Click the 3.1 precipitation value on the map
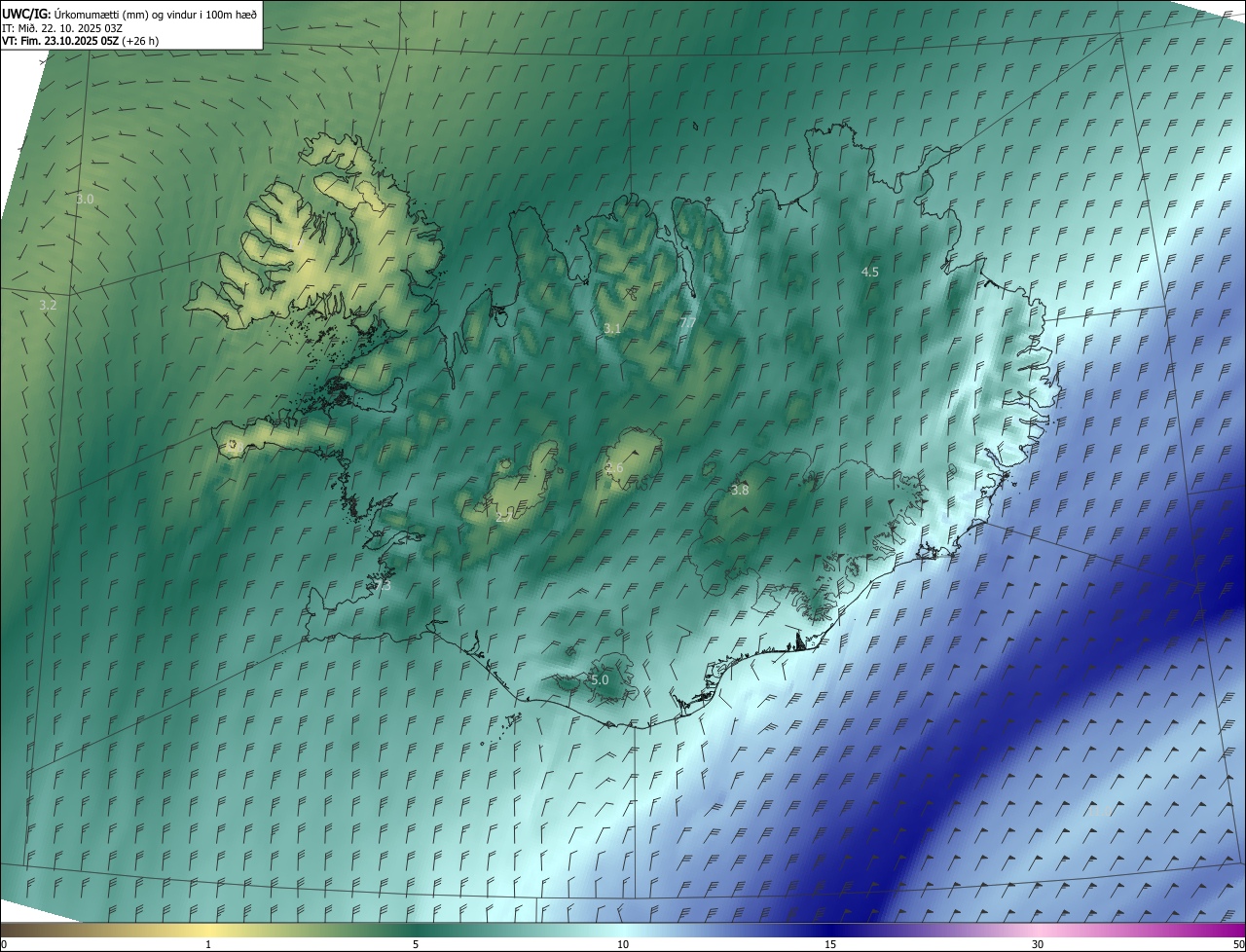This screenshot has width=1246, height=952. pyautogui.click(x=611, y=329)
